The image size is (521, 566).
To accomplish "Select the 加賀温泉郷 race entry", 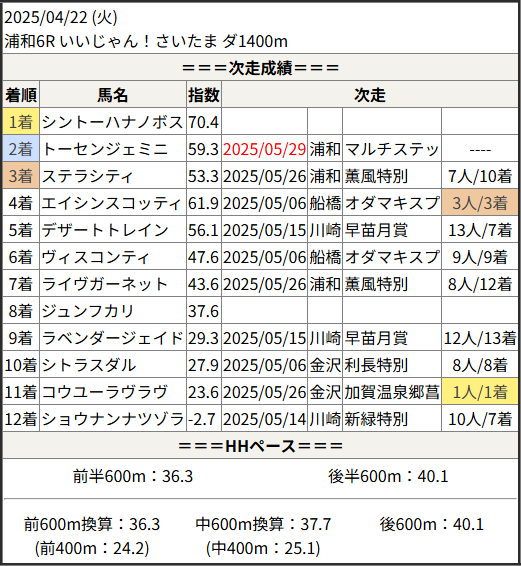I will click(392, 392).
